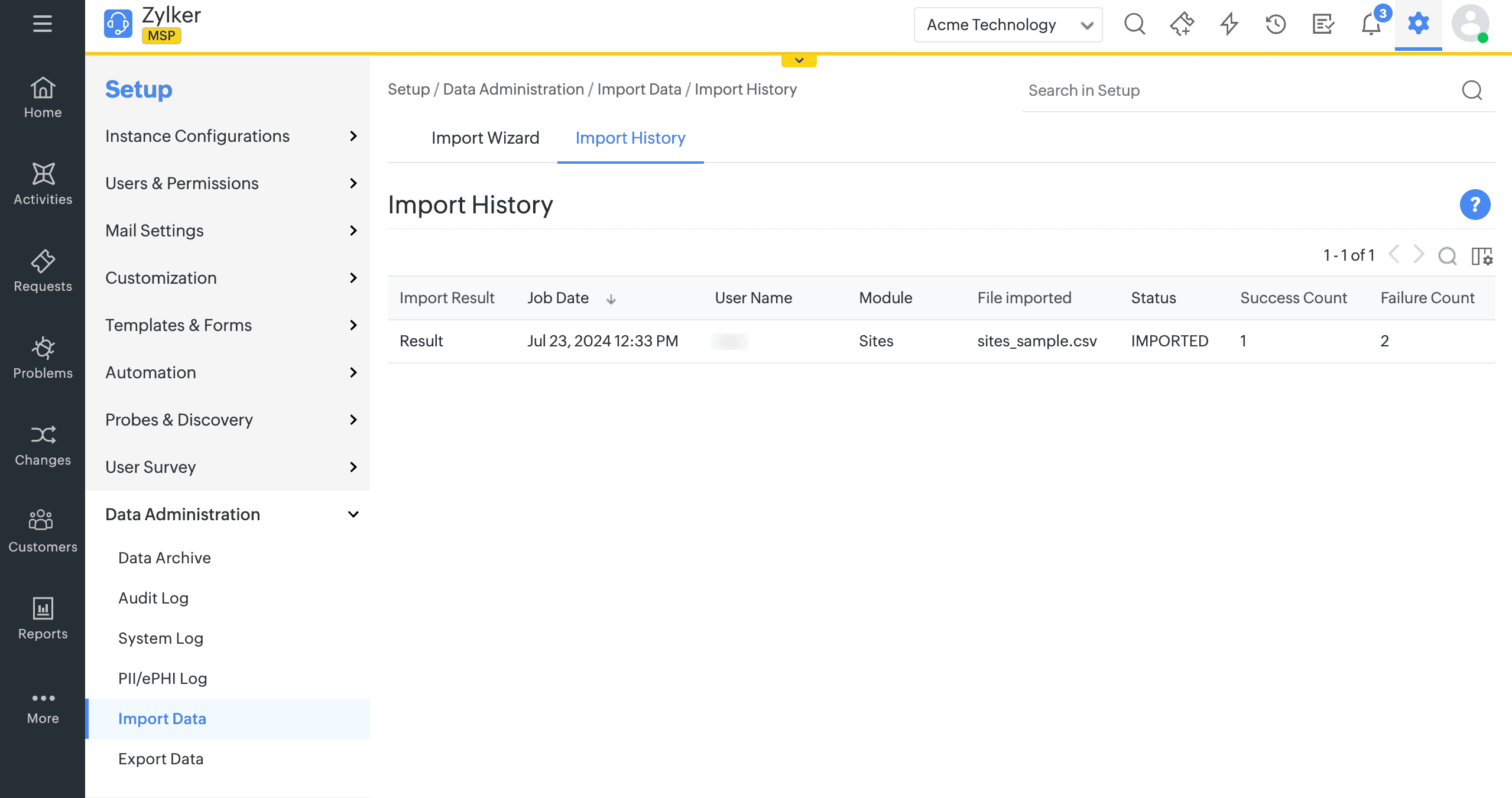Open the notifications bell icon
The image size is (1512, 798).
1371,25
